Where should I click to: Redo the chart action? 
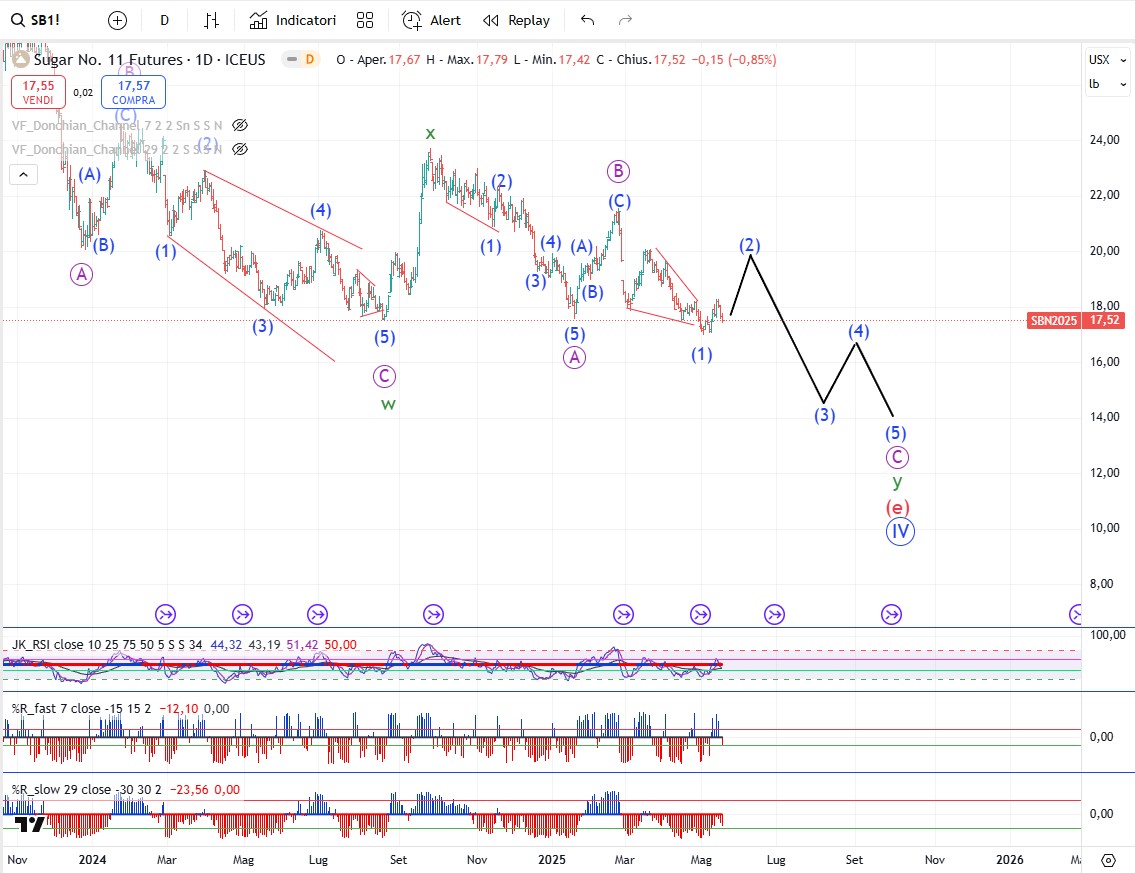625,20
